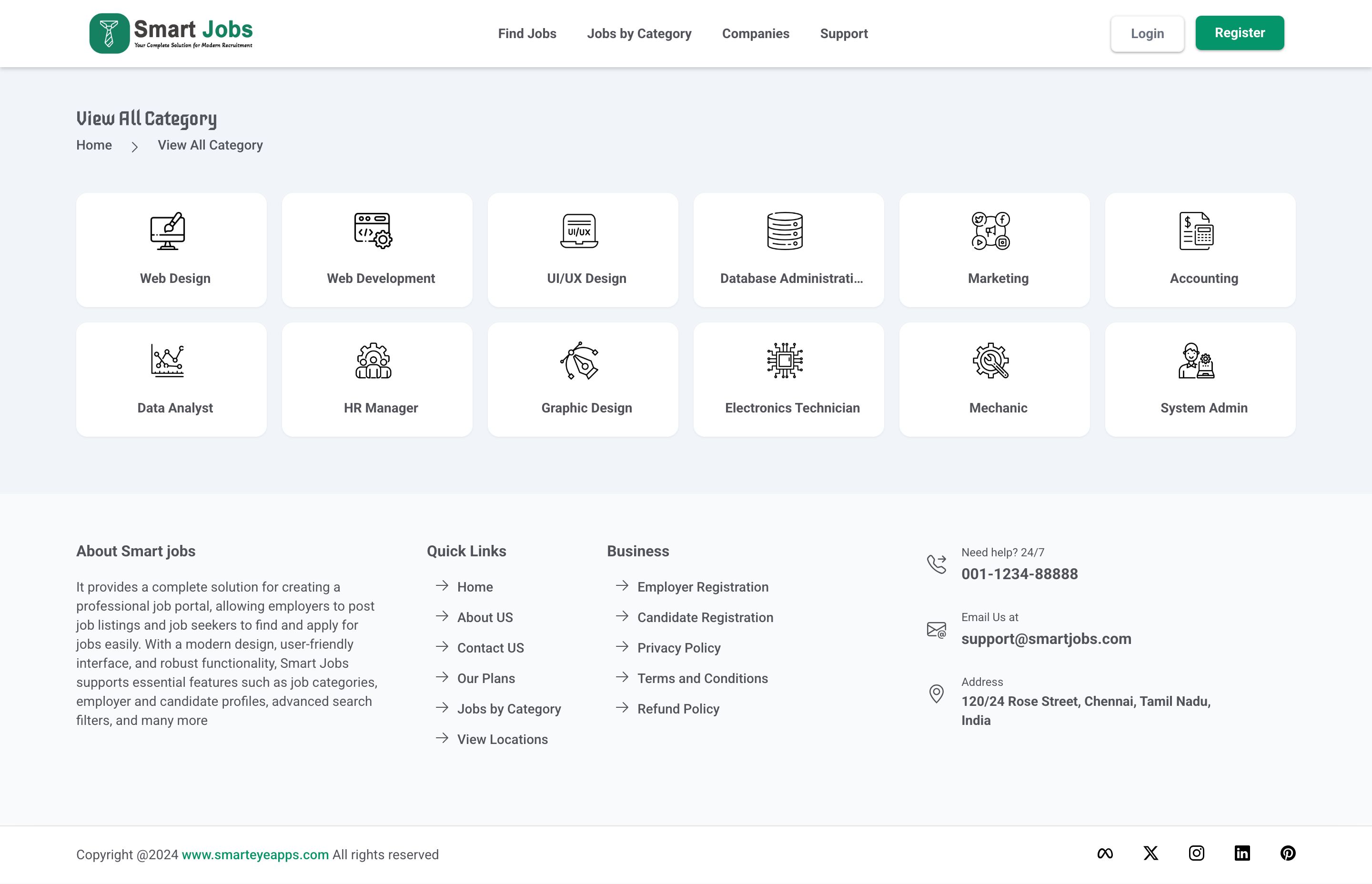Click the Instagram icon in footer
The image size is (1372, 884).
click(x=1196, y=853)
